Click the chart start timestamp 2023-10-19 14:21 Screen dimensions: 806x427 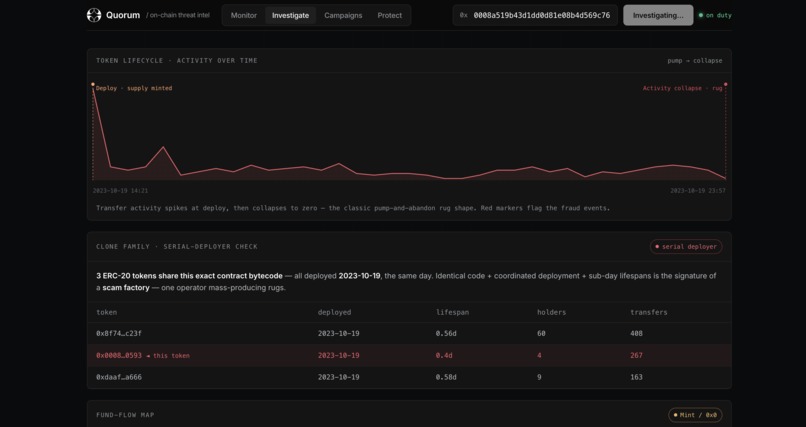(x=120, y=191)
